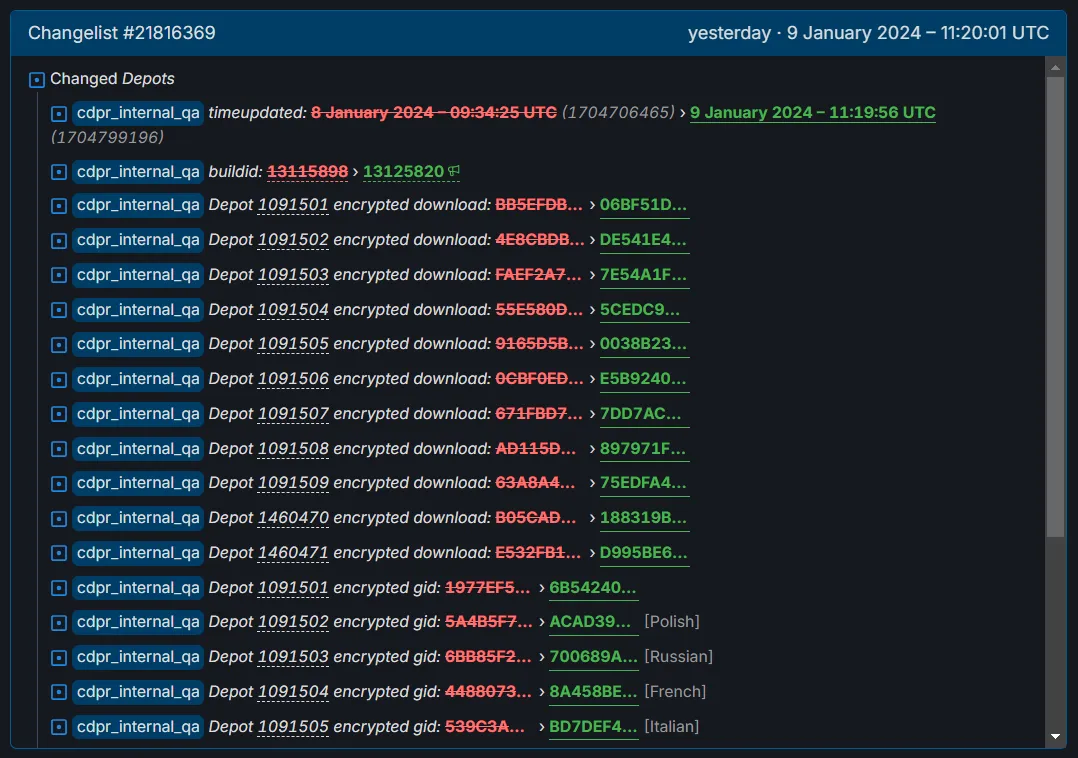
Task: Open Depot 1091502 link in encrypted download row
Action: coord(293,240)
